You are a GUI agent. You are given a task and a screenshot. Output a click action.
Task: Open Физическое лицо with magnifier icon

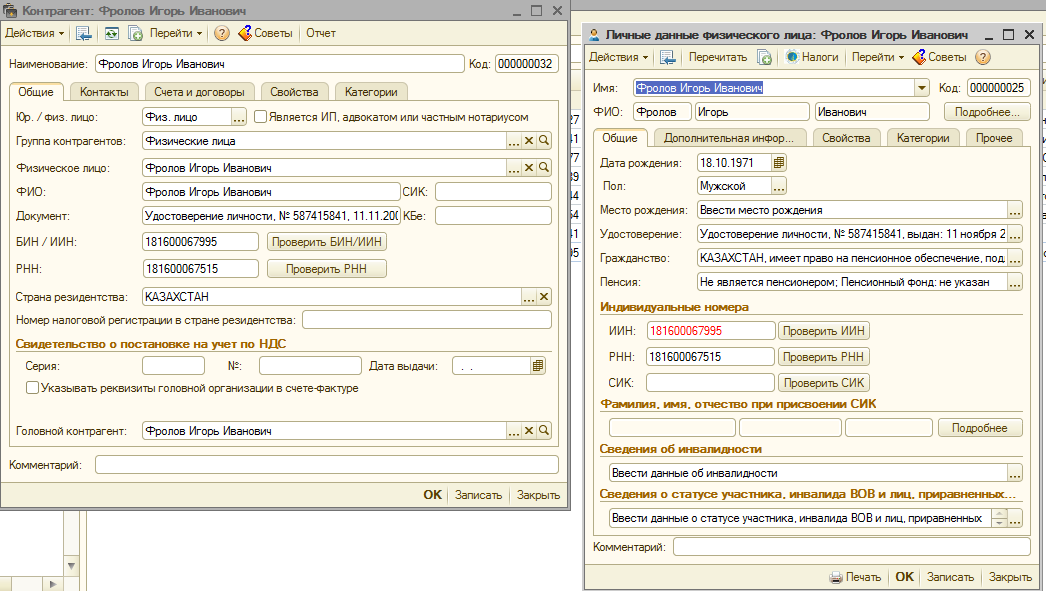pyautogui.click(x=544, y=167)
